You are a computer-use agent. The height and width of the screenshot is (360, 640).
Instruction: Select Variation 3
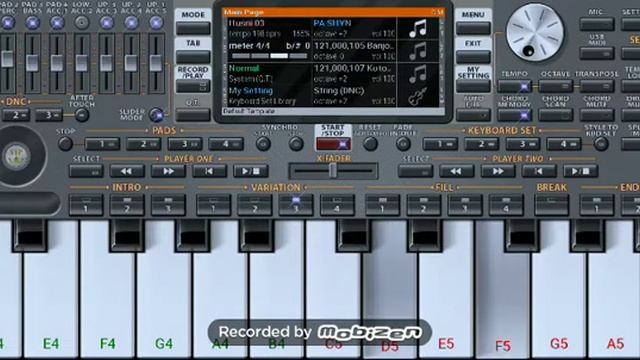(x=296, y=204)
